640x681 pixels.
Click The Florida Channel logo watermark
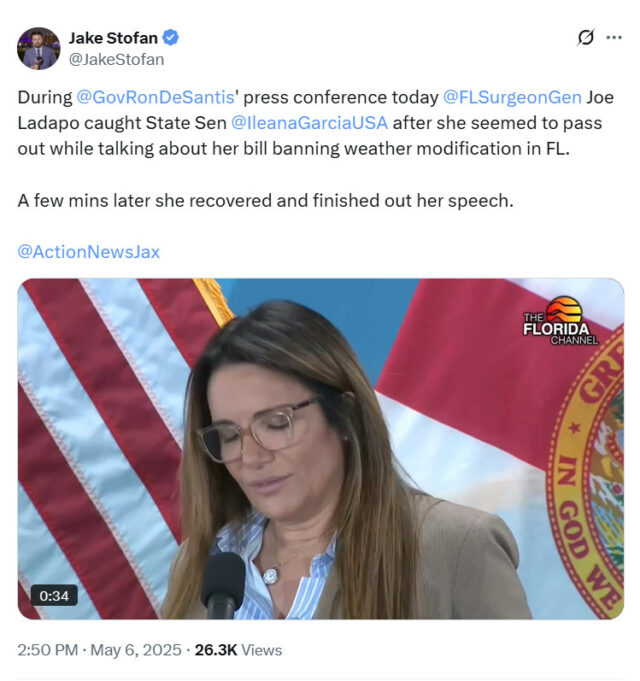coord(561,321)
